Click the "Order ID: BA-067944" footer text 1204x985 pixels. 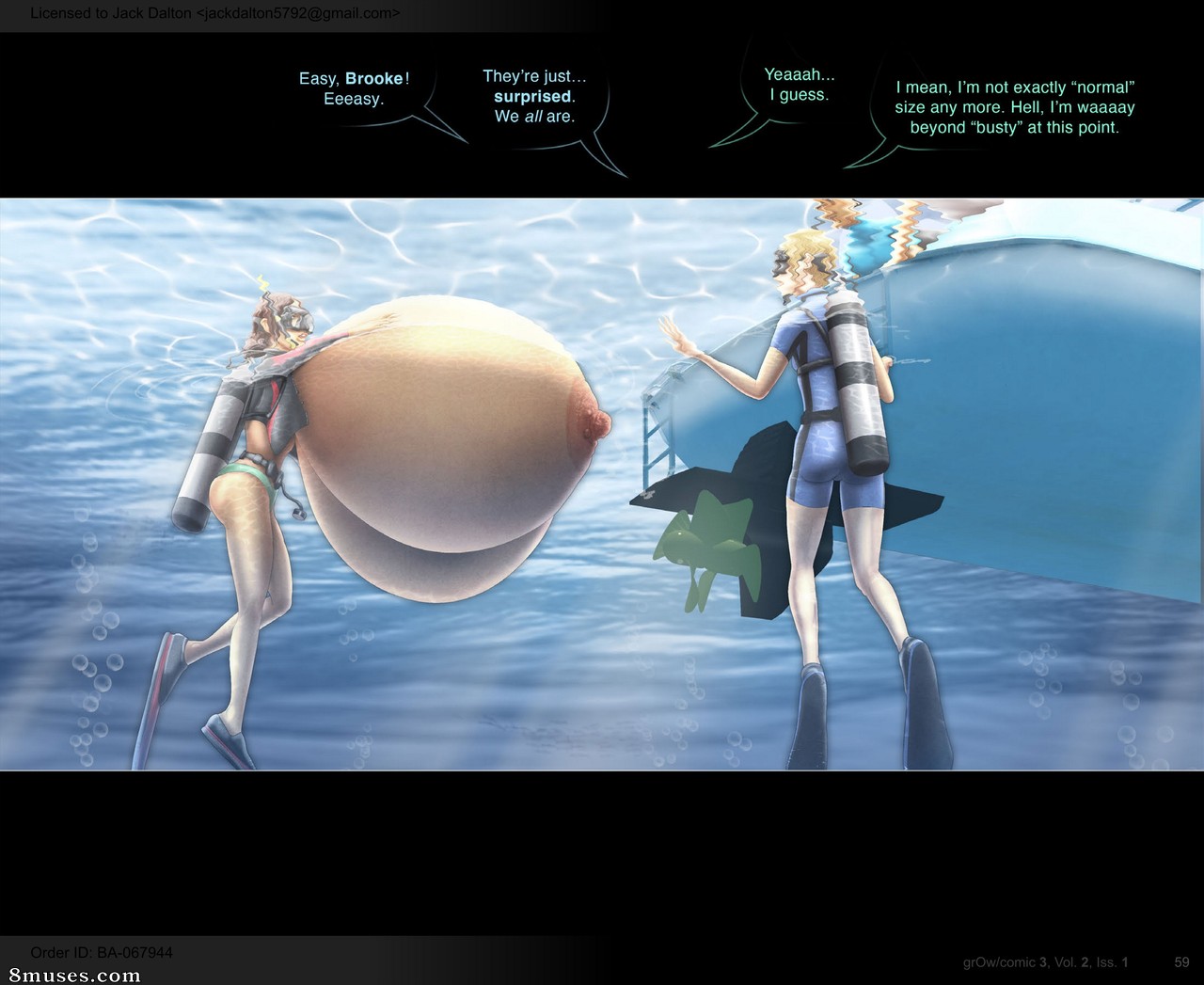click(102, 952)
